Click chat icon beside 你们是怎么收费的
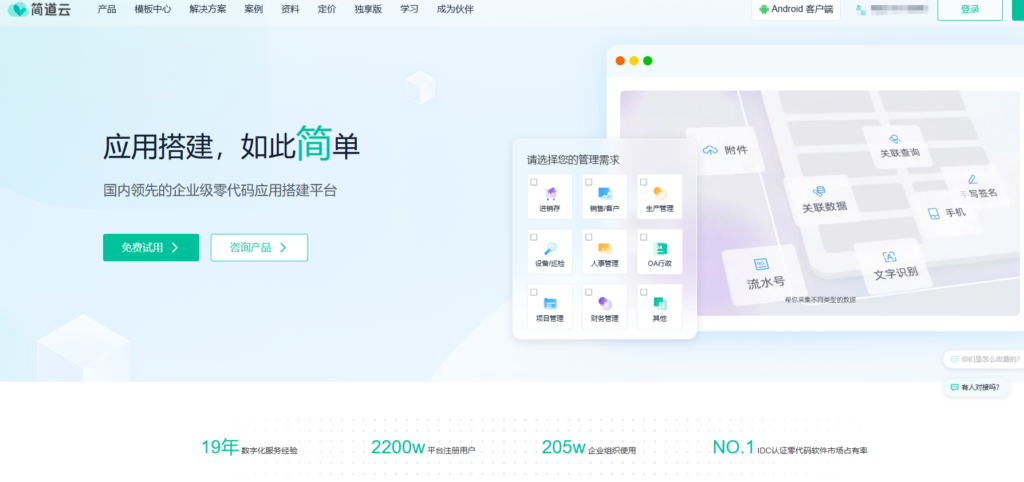Image resolution: width=1024 pixels, height=482 pixels. (955, 359)
